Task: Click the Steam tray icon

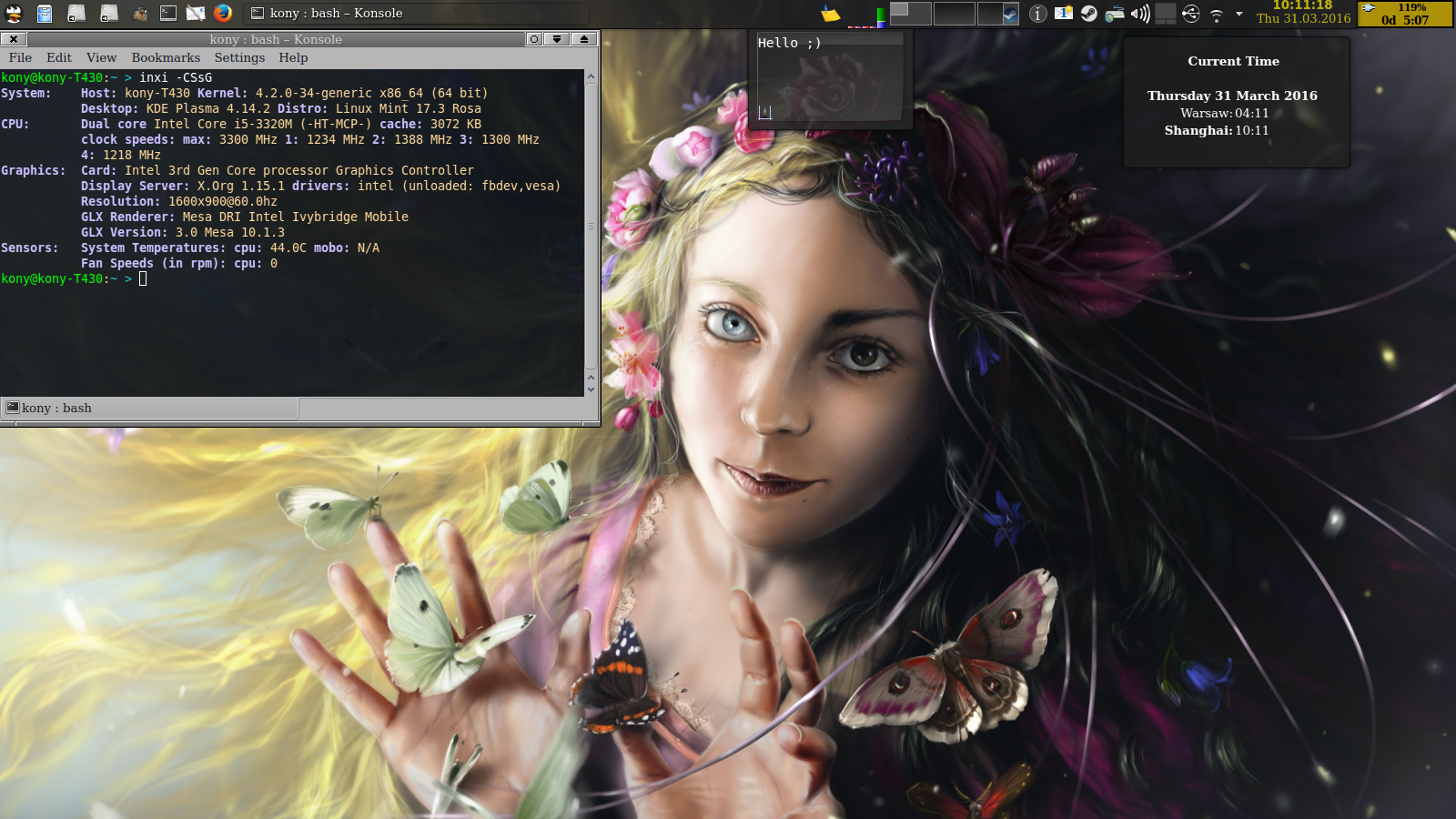Action: pyautogui.click(x=1088, y=14)
